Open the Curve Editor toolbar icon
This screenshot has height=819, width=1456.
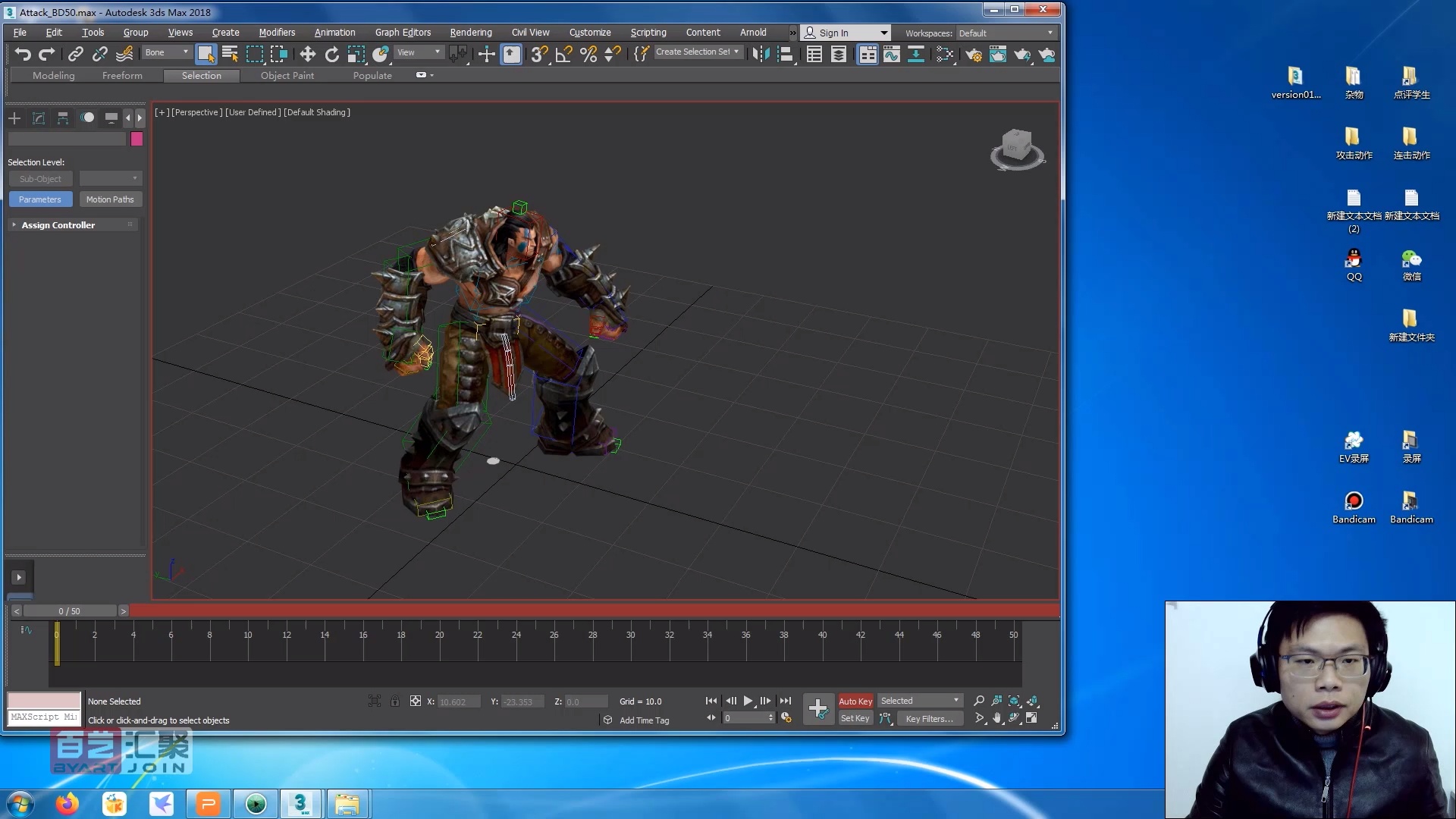click(892, 54)
